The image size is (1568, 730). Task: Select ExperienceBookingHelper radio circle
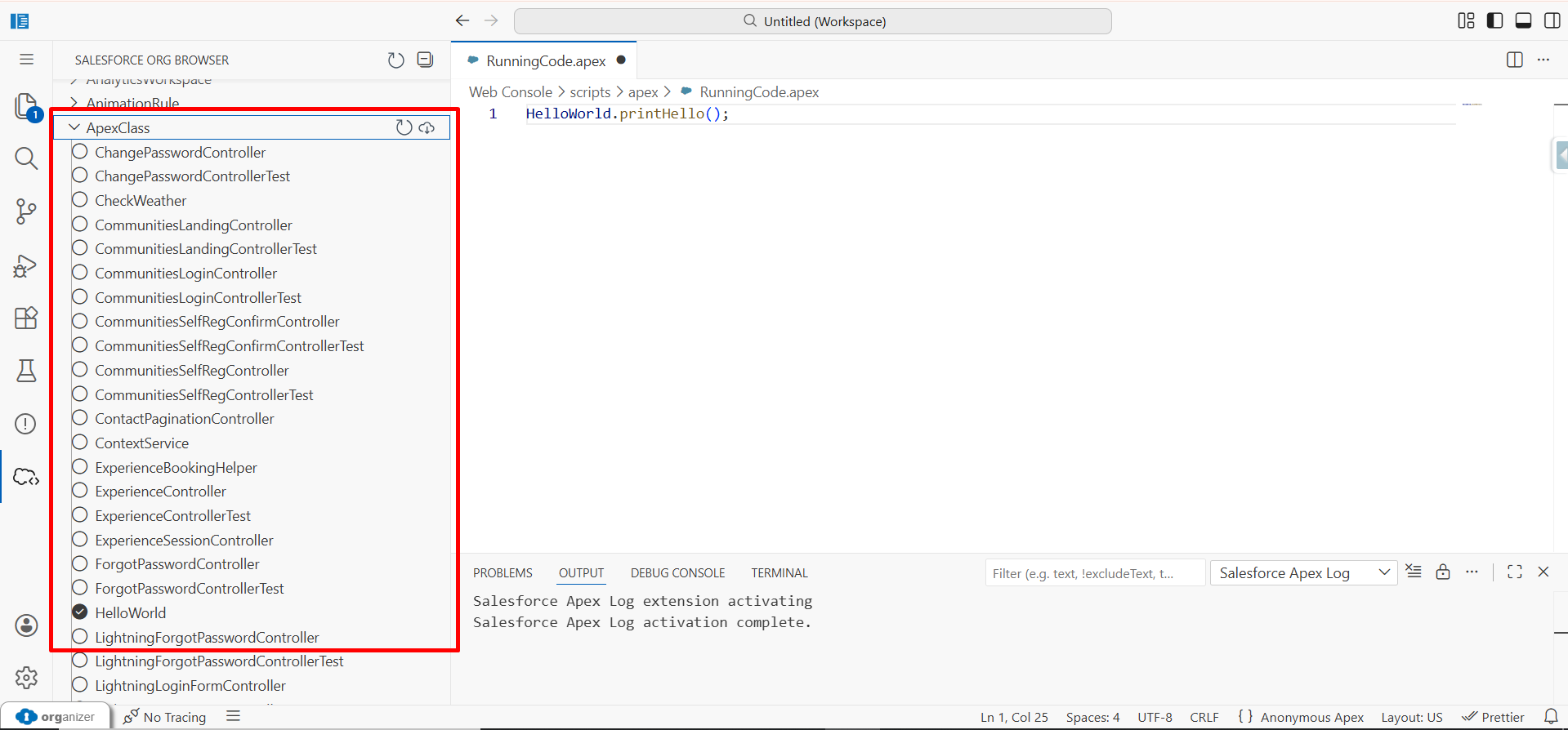[80, 467]
